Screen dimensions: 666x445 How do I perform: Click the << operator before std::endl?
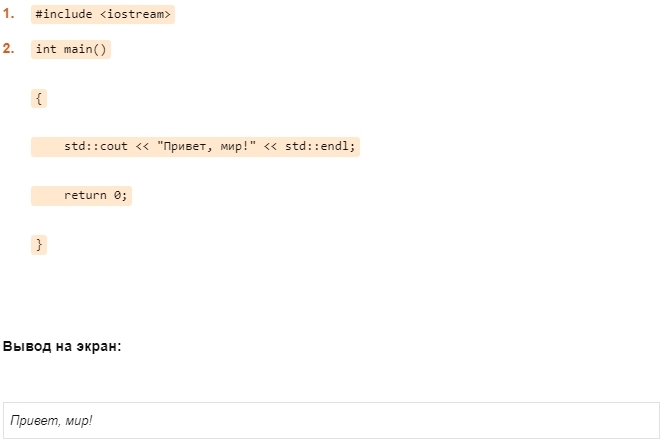[270, 146]
